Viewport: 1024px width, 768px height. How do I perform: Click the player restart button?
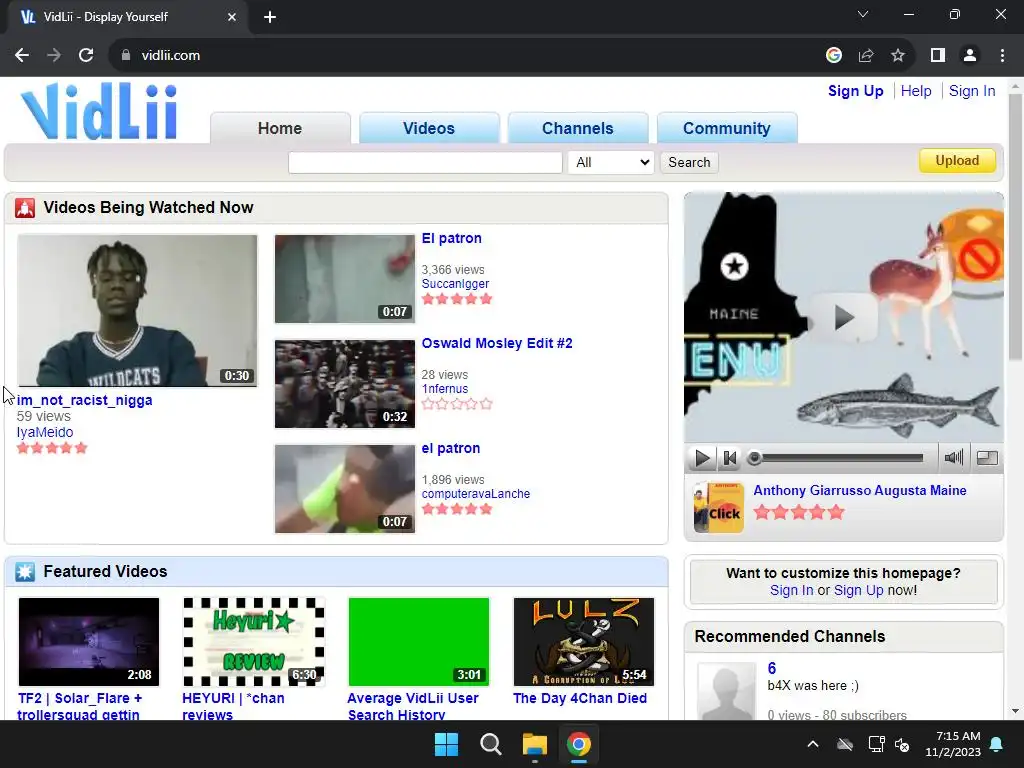tap(729, 458)
